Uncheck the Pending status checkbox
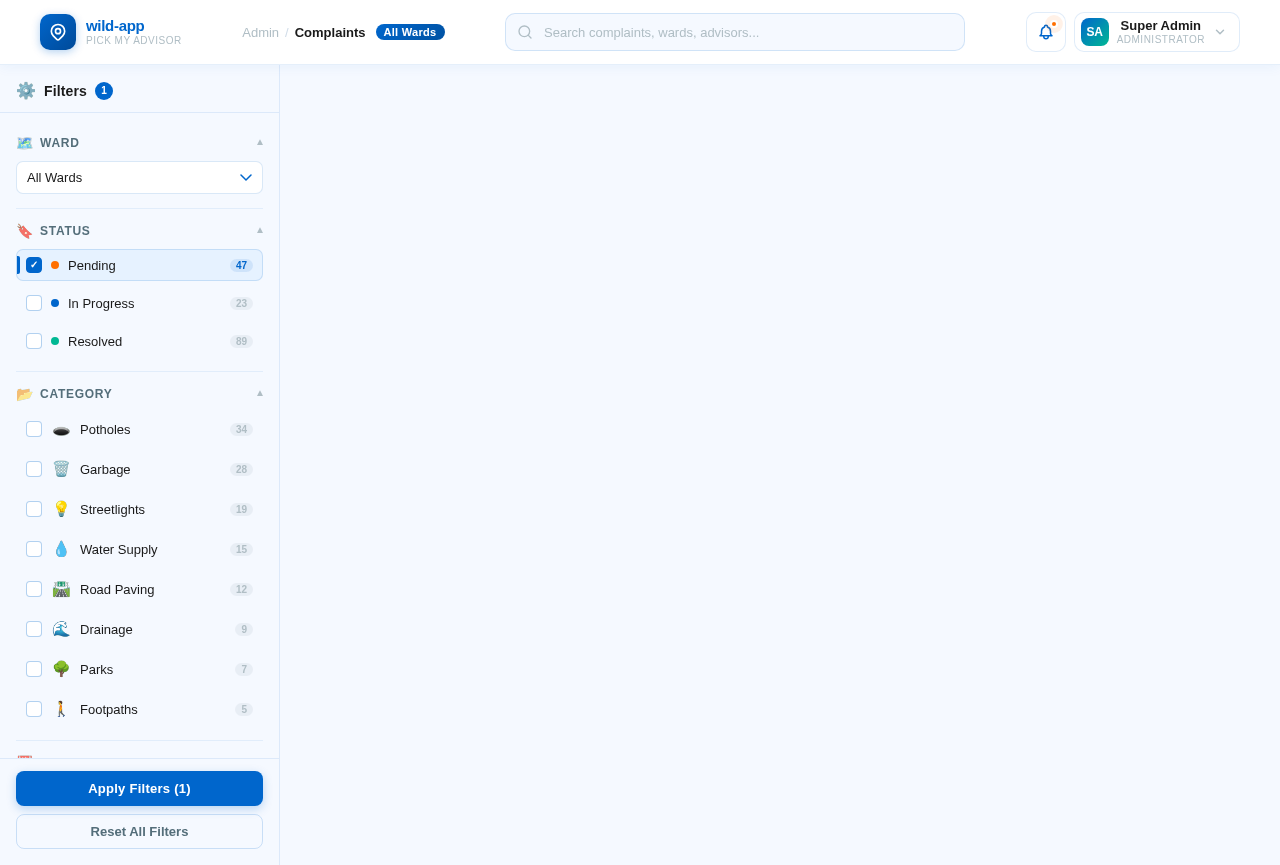Viewport: 1280px width, 865px height. click(x=34, y=265)
